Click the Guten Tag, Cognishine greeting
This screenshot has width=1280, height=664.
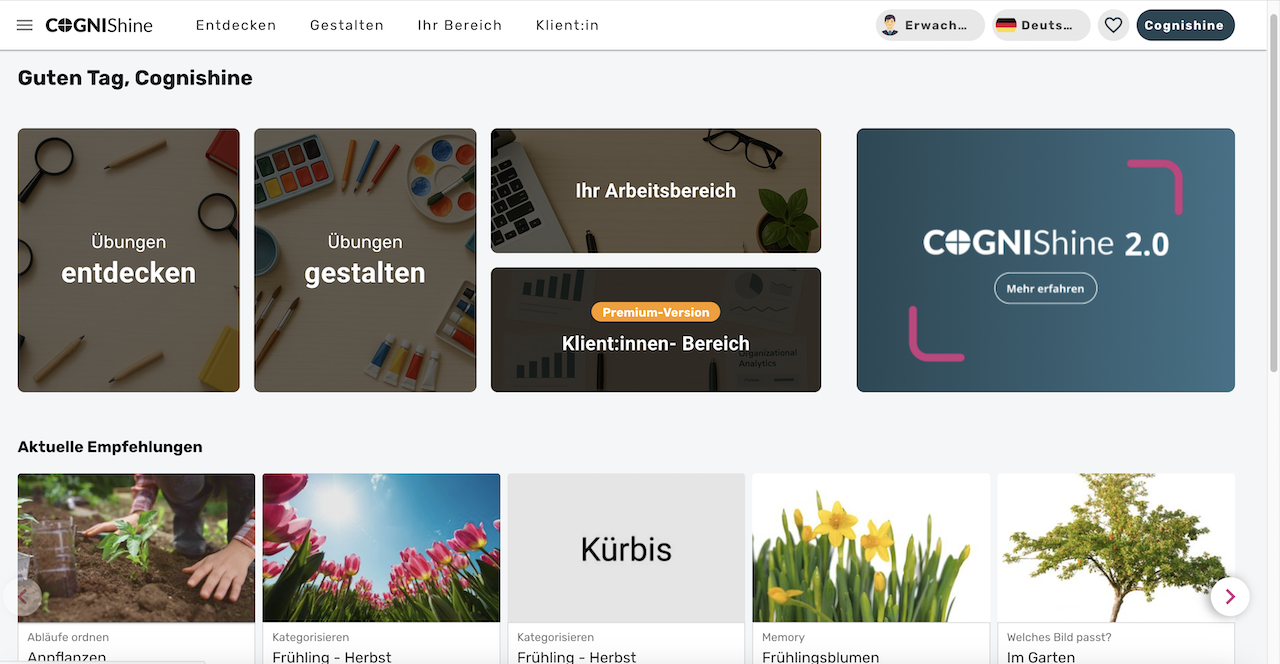[x=135, y=78]
